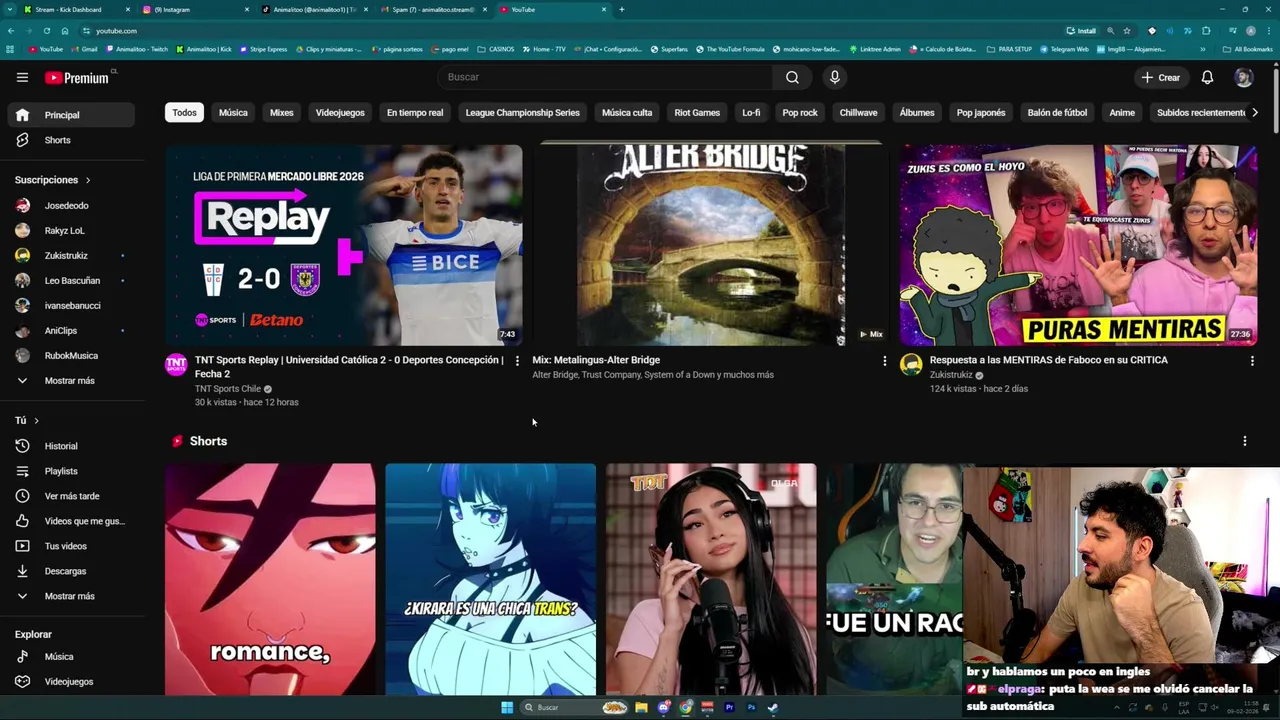Screen dimensions: 1280x720
Task: Open Principal in the sidebar
Action: point(71,115)
